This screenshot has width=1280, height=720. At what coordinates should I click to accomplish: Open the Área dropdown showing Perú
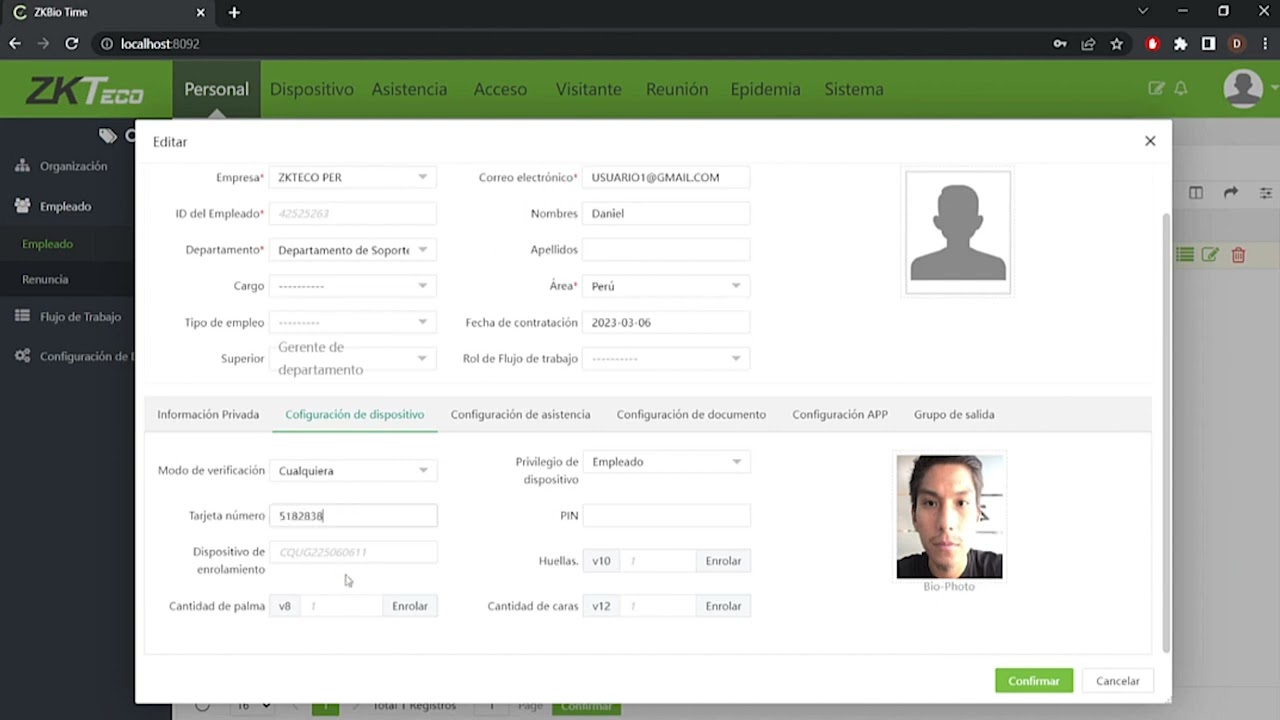[x=666, y=286]
